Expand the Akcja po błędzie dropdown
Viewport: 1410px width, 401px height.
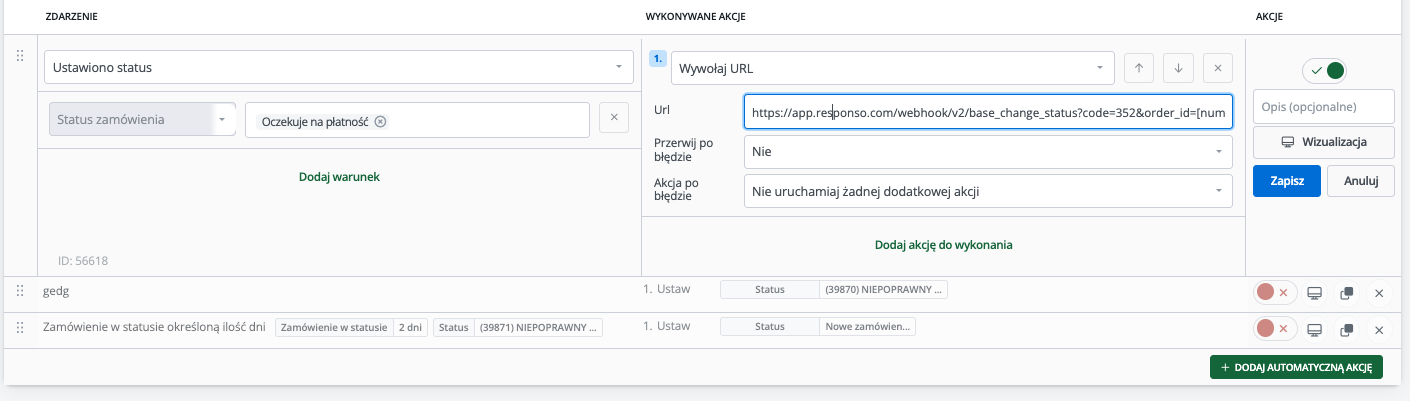(988, 191)
